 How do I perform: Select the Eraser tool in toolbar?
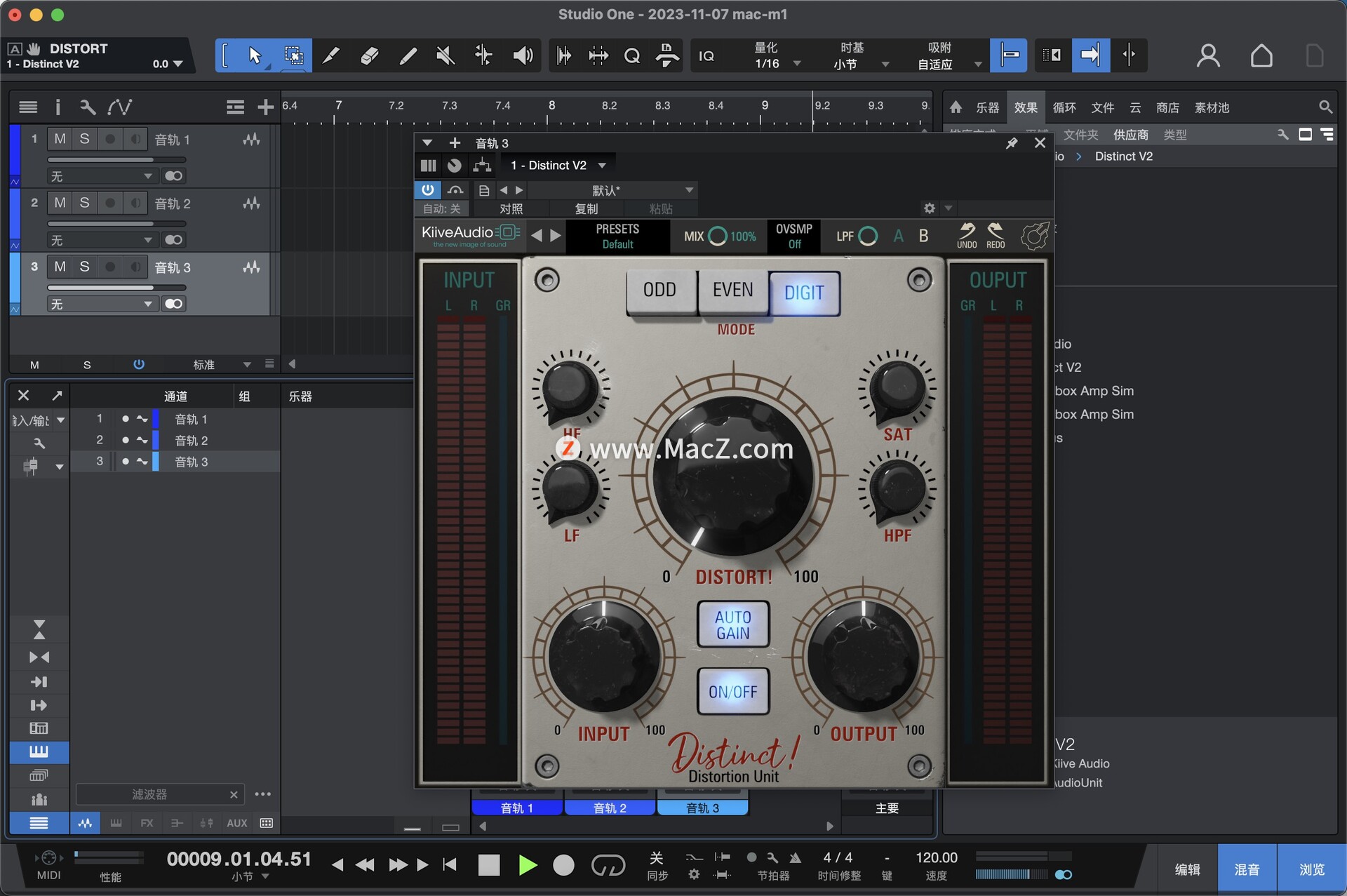click(x=370, y=55)
